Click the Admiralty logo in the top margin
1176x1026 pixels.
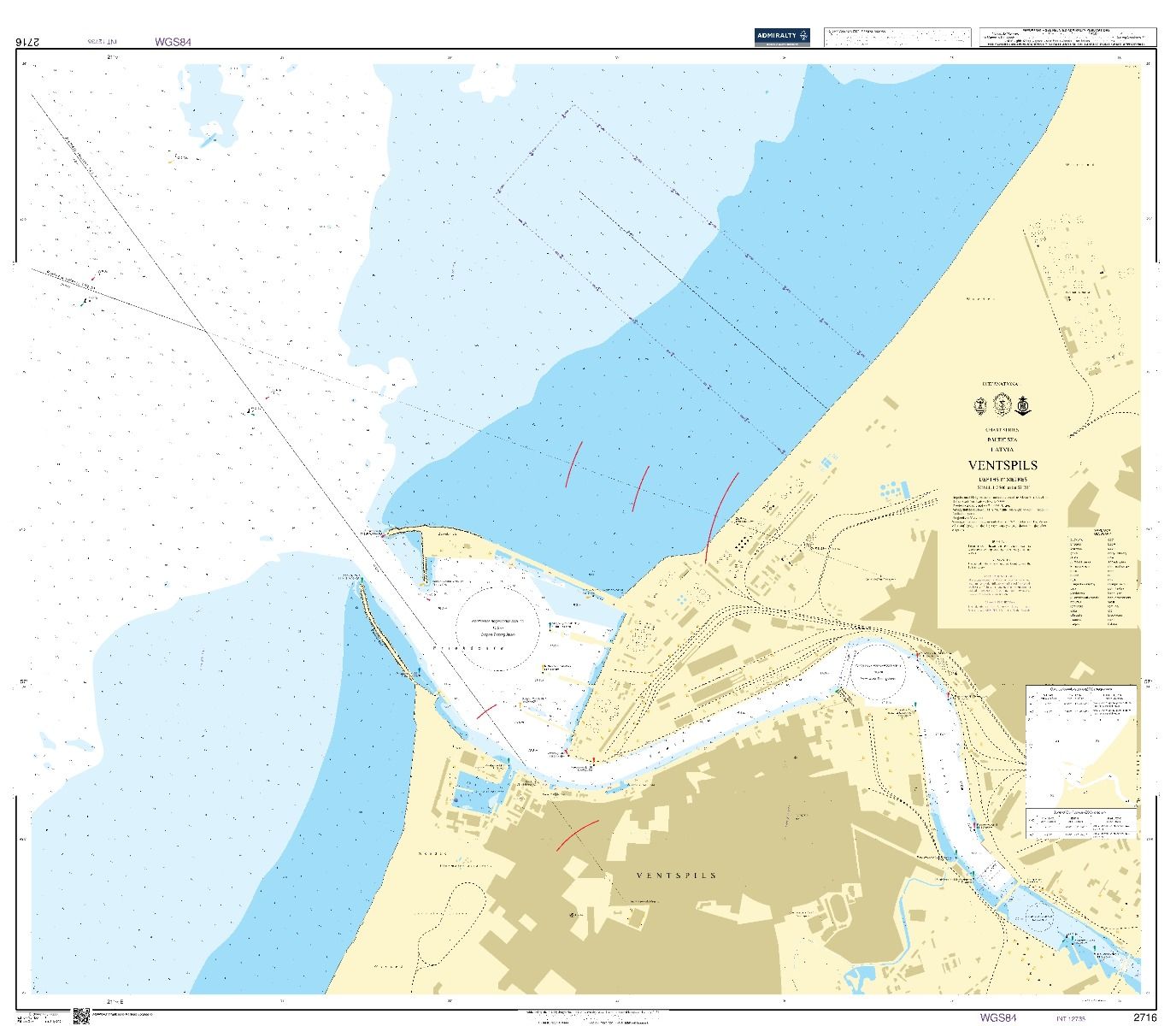(781, 36)
